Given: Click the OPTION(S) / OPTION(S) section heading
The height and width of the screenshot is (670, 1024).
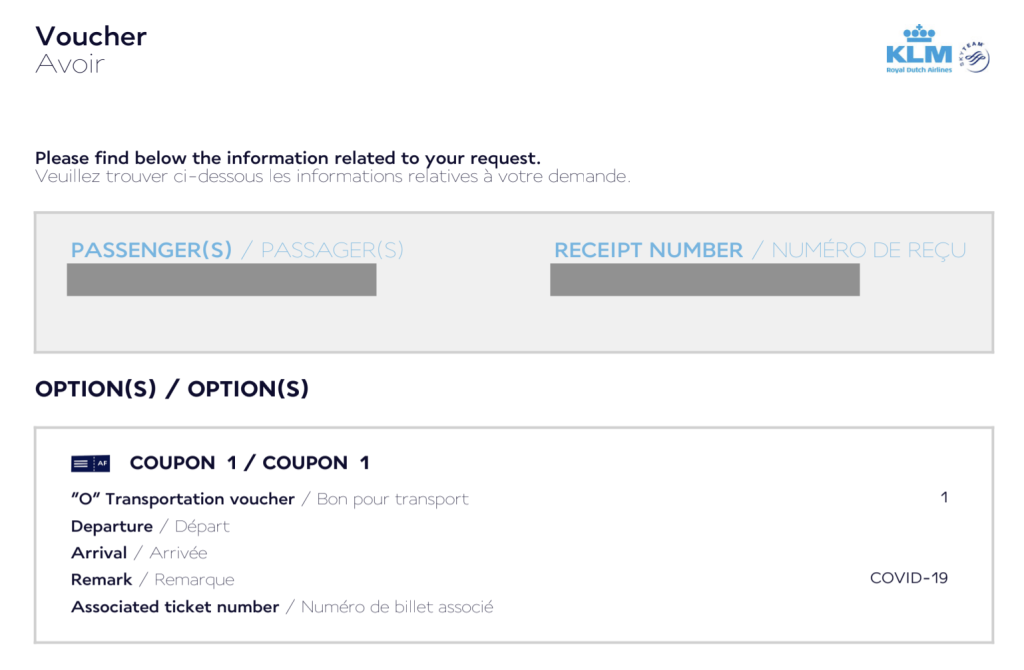Looking at the screenshot, I should point(172,389).
